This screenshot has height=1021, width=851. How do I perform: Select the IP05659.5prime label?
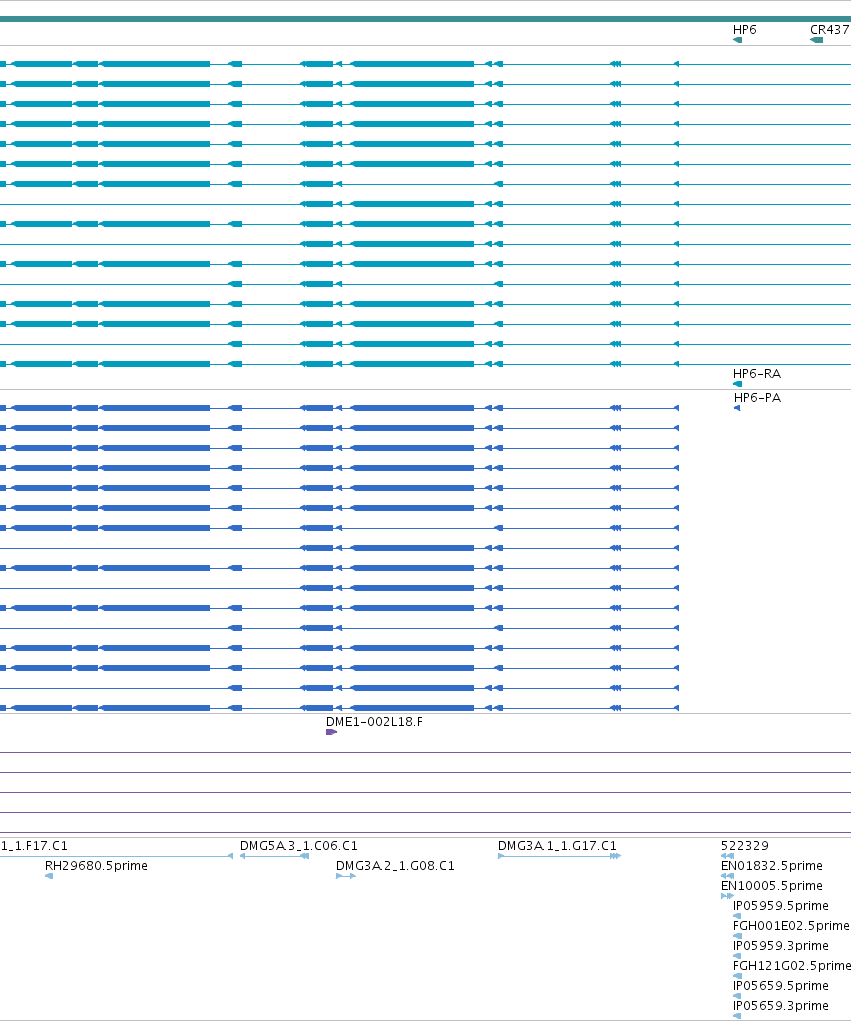pyautogui.click(x=781, y=985)
